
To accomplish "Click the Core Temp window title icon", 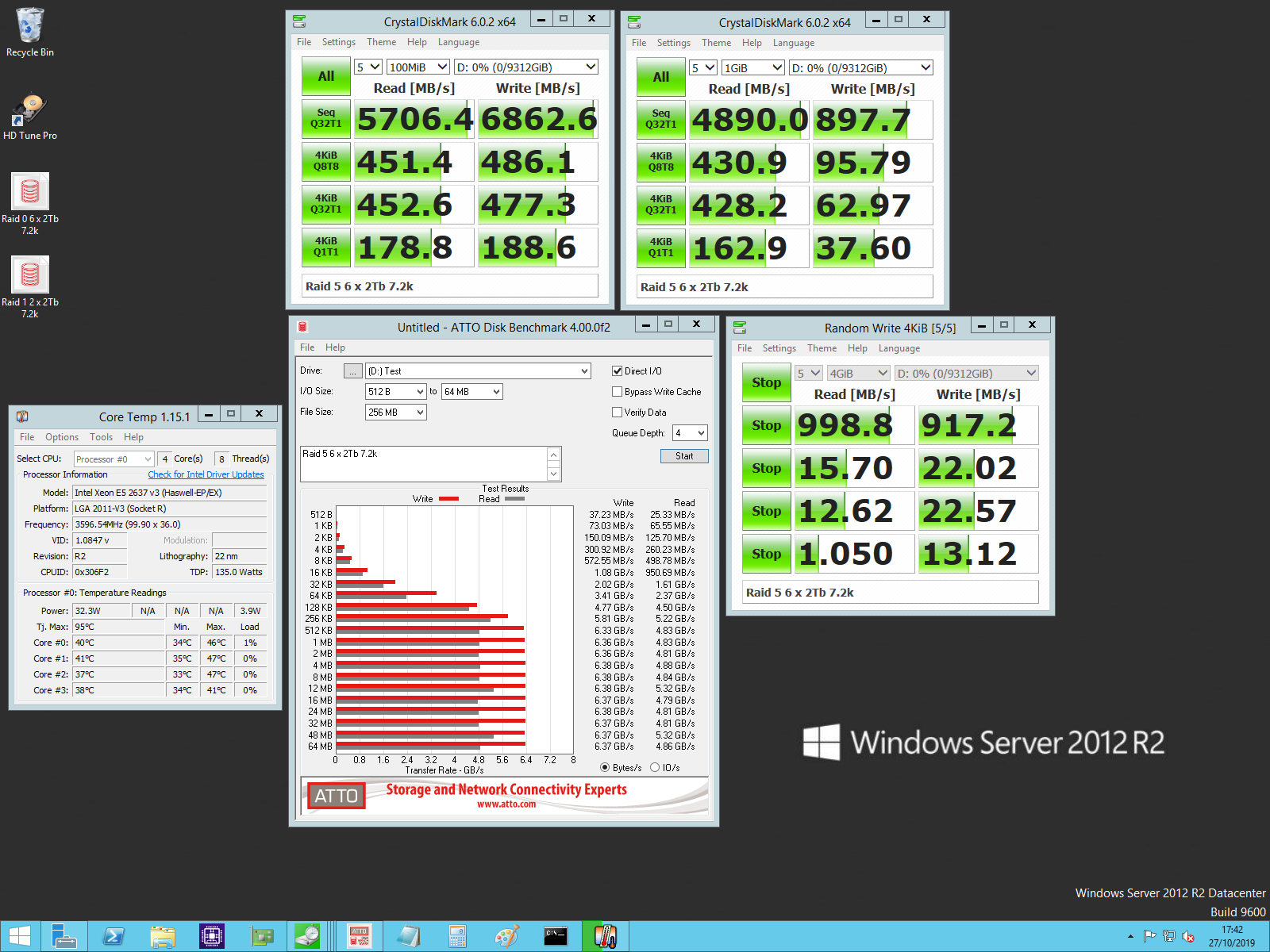I will point(22,416).
